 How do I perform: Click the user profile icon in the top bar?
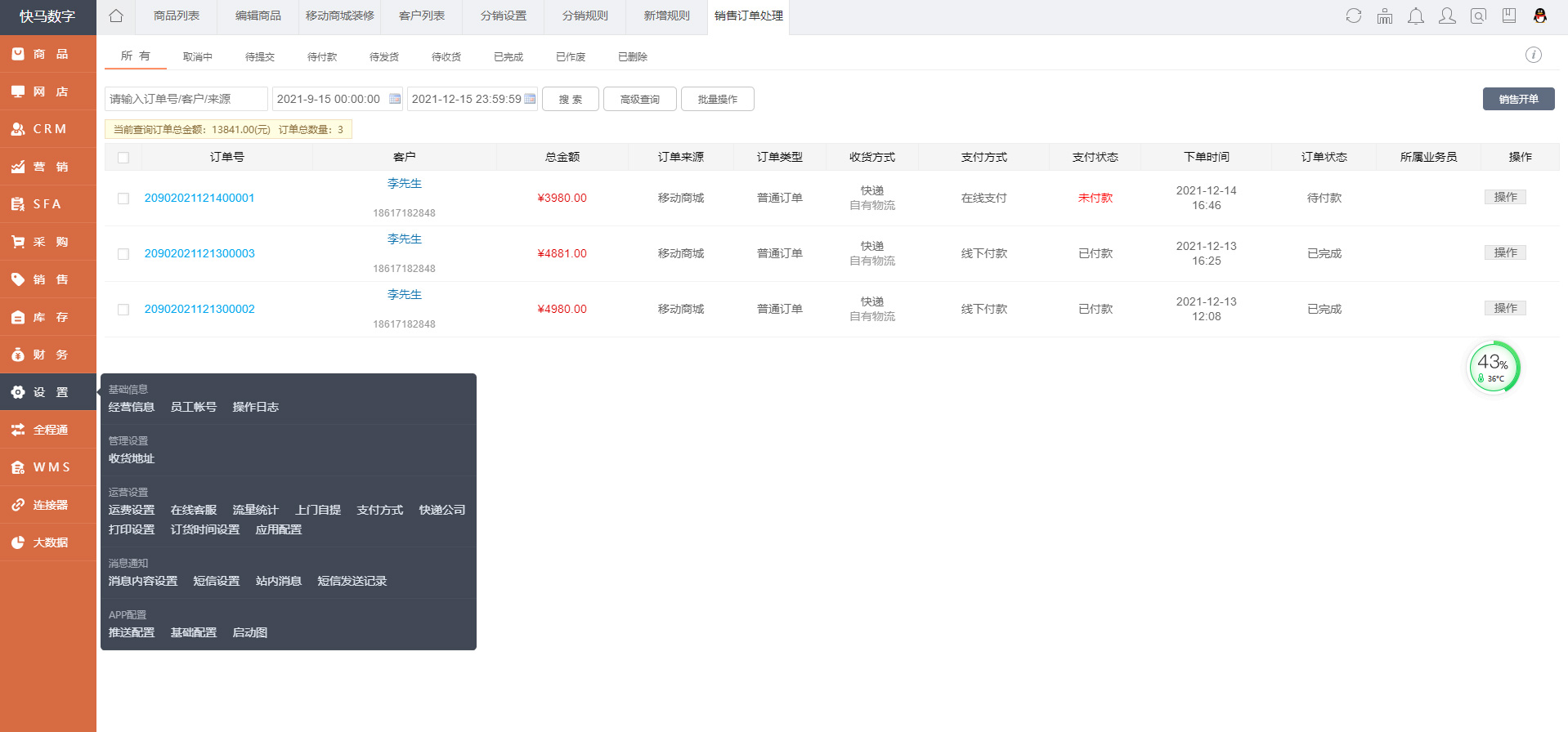(x=1447, y=16)
